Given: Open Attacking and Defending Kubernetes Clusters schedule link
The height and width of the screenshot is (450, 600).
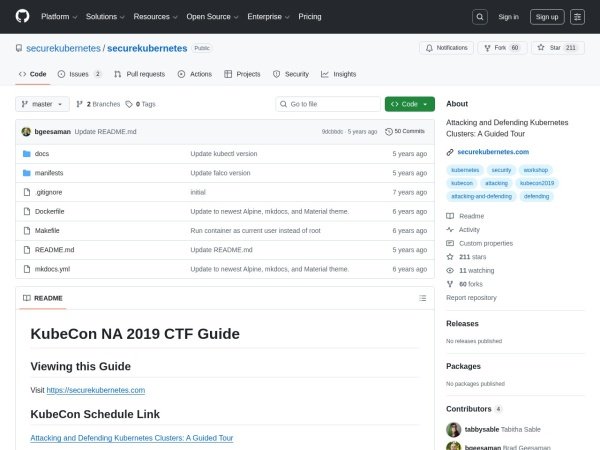Looking at the screenshot, I should pyautogui.click(x=132, y=438).
